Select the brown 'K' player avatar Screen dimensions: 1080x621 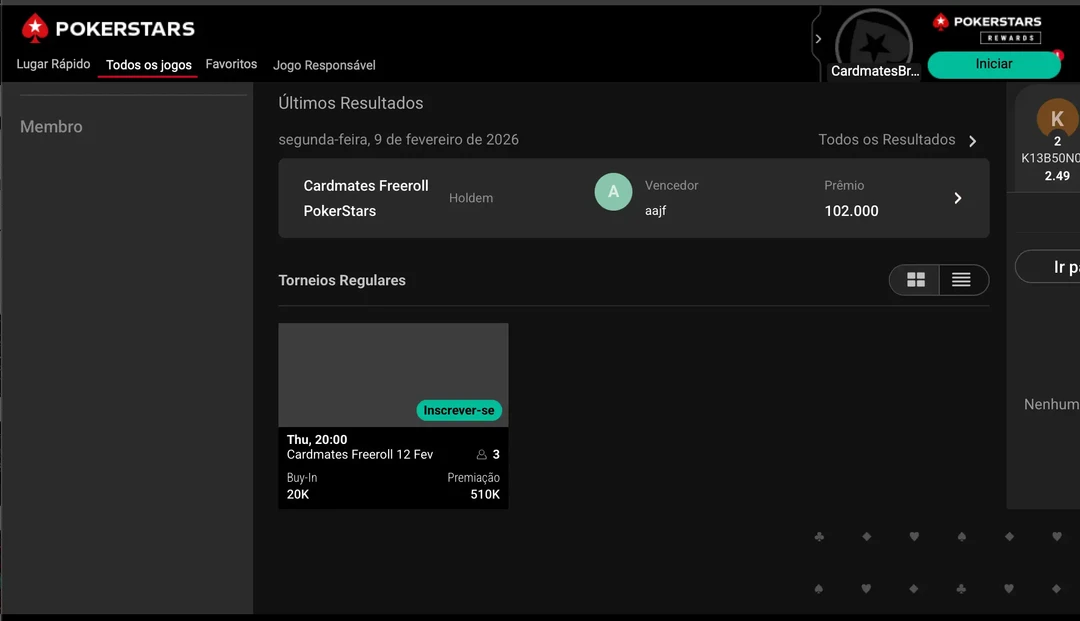coord(1056,118)
